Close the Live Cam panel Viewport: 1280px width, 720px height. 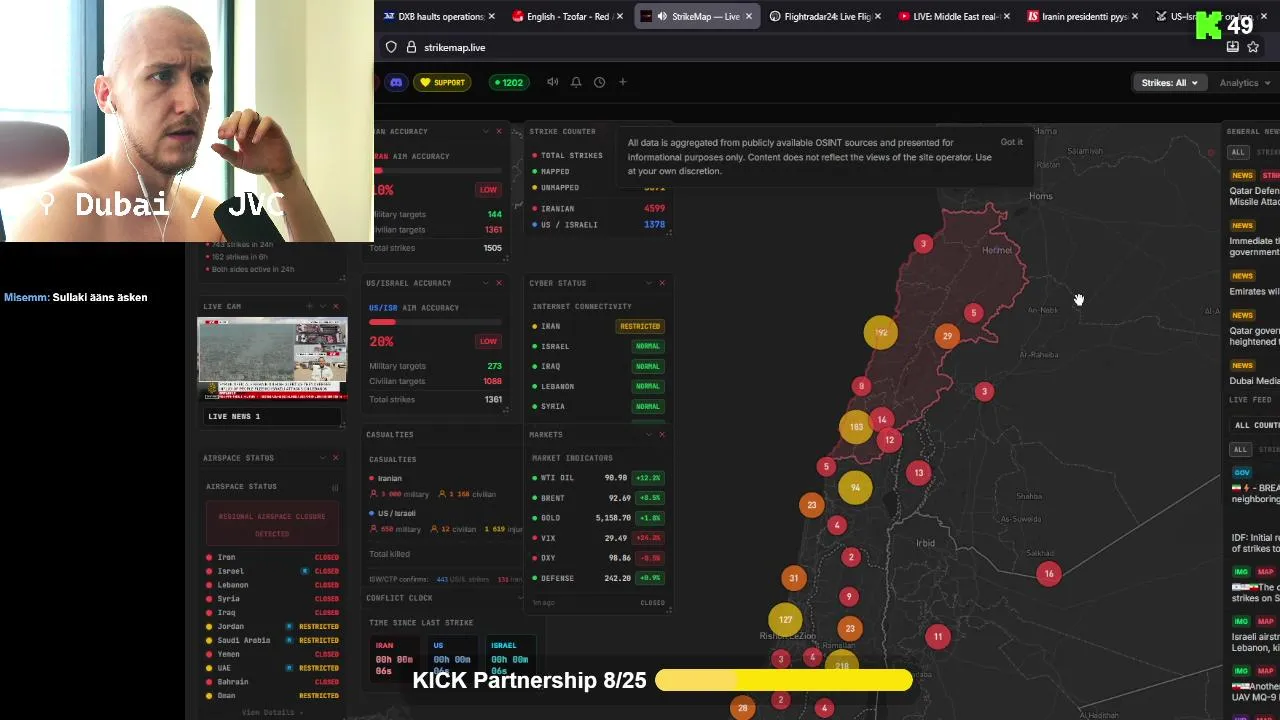336,306
